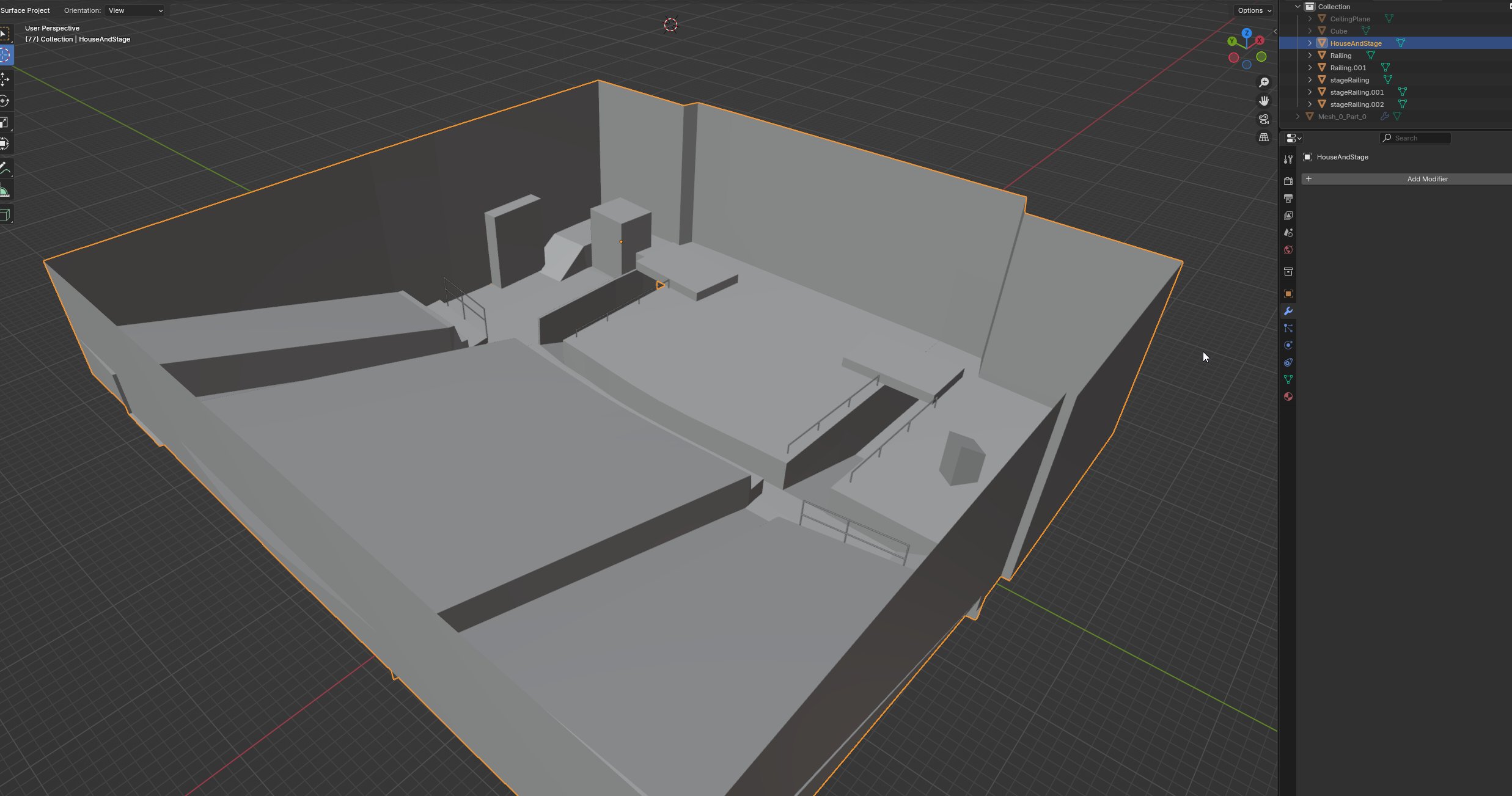Open the Object Data properties tab

(x=1288, y=379)
